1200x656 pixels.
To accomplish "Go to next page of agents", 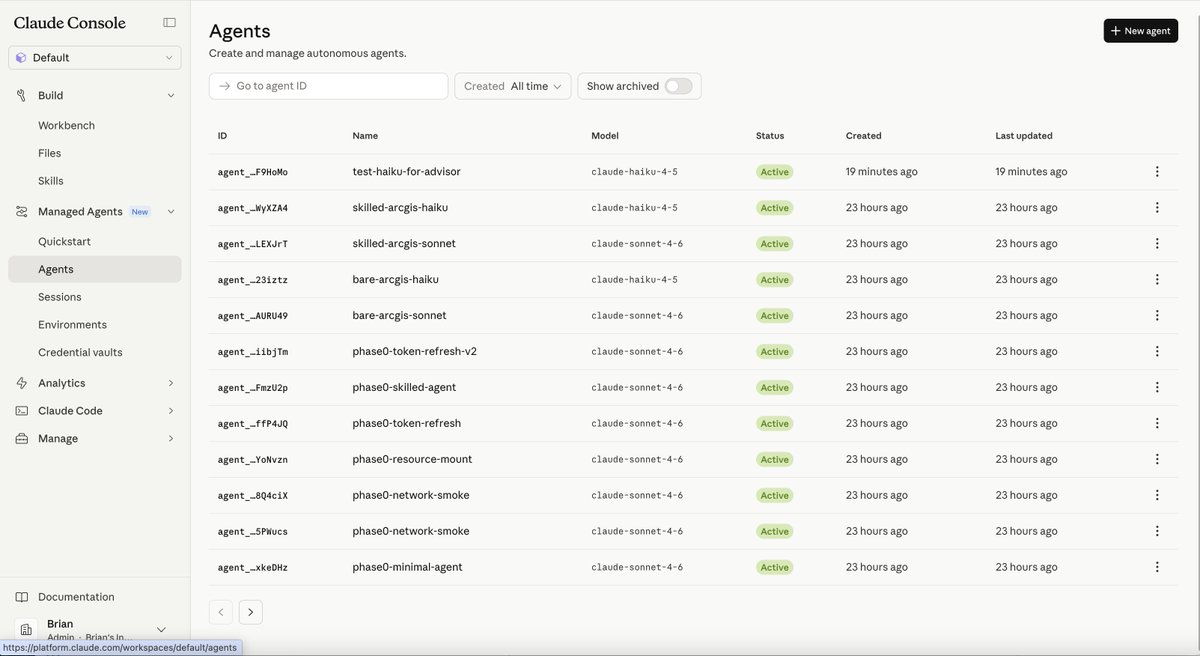I will [250, 611].
